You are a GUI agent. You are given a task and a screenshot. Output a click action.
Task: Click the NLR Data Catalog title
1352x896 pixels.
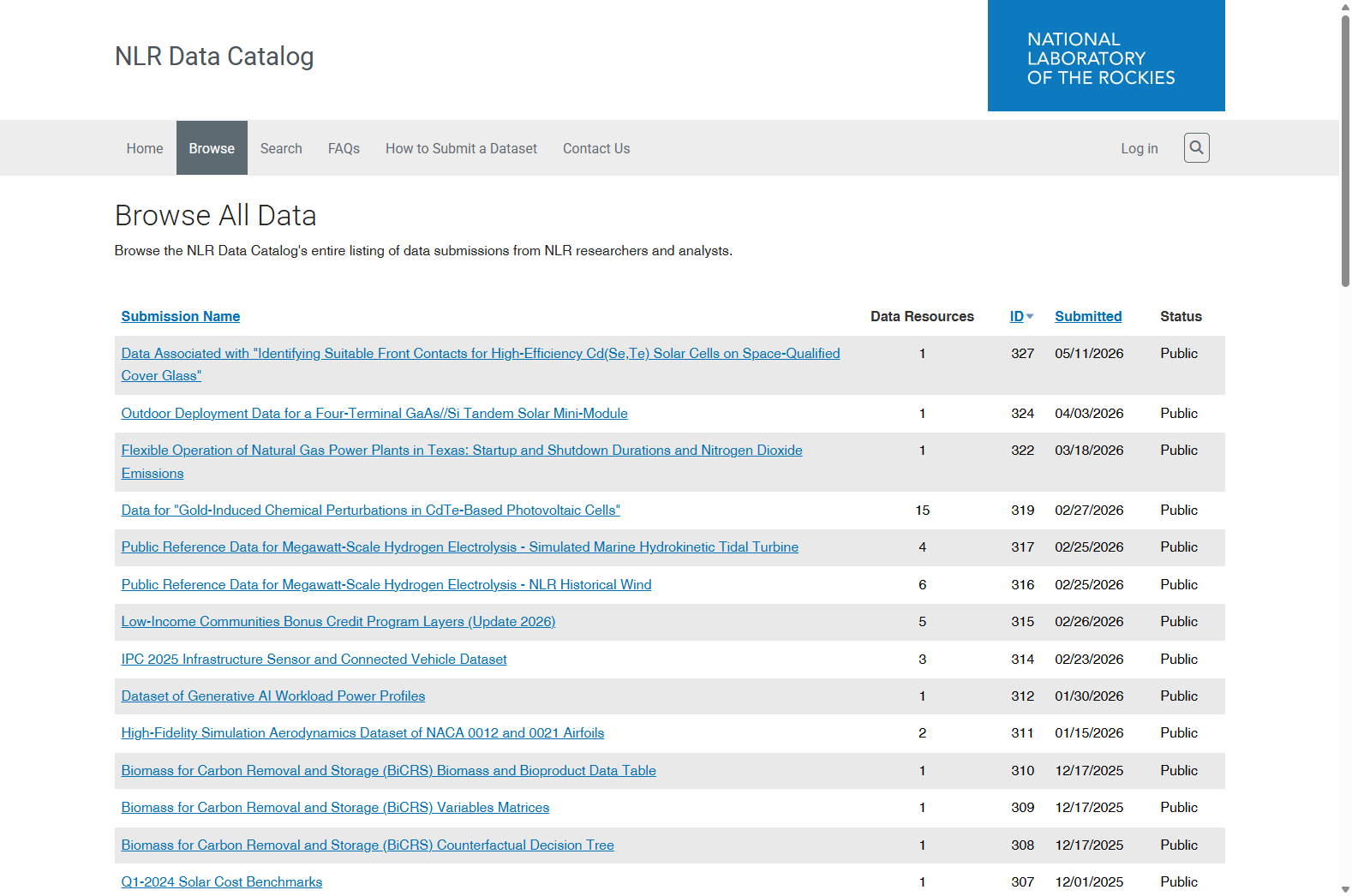tap(214, 56)
